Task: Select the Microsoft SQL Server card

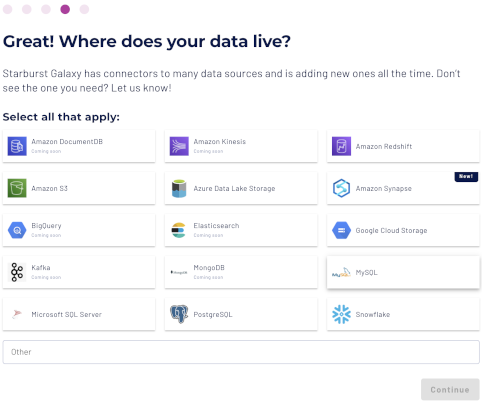Action: (79, 314)
